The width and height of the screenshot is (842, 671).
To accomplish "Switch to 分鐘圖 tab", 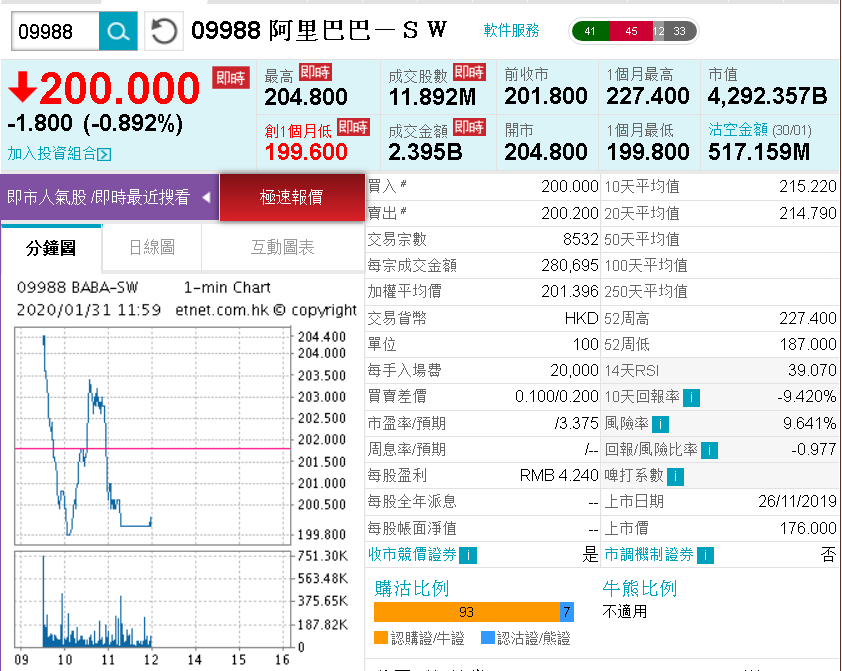I will (51, 248).
